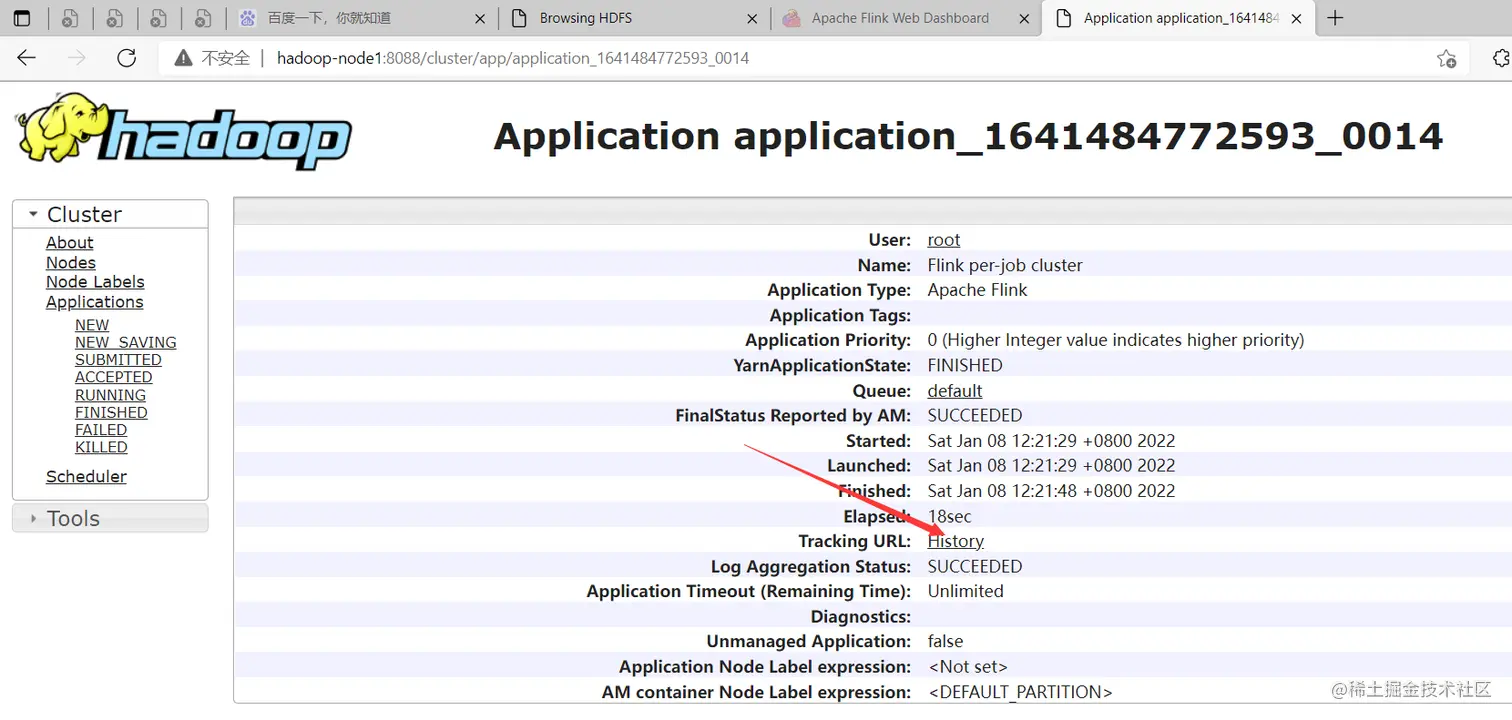Filter applications by NEW_SAVING state
Viewport: 1512px width, 720px height.
point(125,342)
